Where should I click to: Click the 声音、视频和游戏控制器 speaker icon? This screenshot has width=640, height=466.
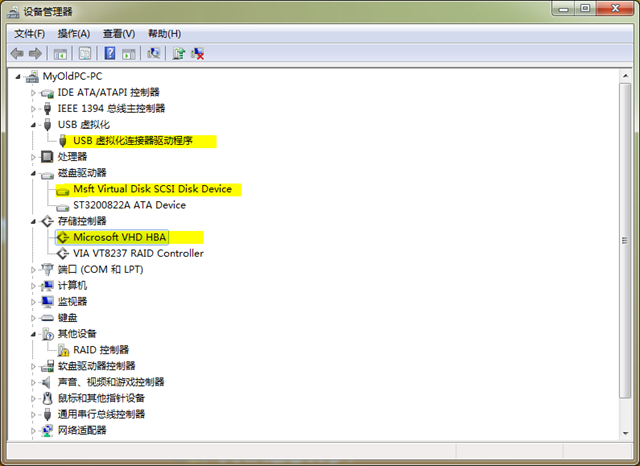click(46, 382)
